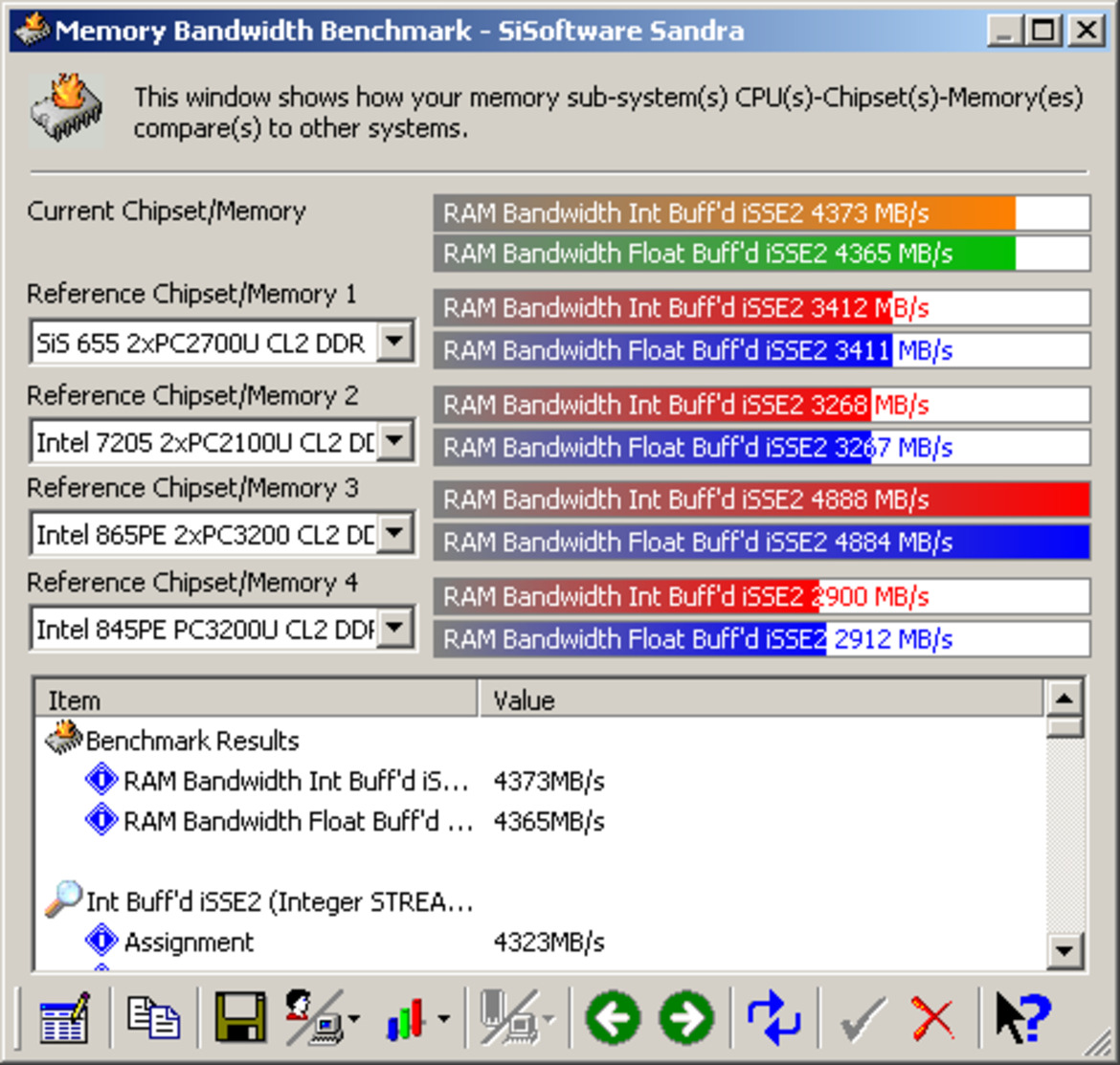The width and height of the screenshot is (1120, 1065).
Task: Go back with the green left arrow
Action: (x=613, y=1018)
